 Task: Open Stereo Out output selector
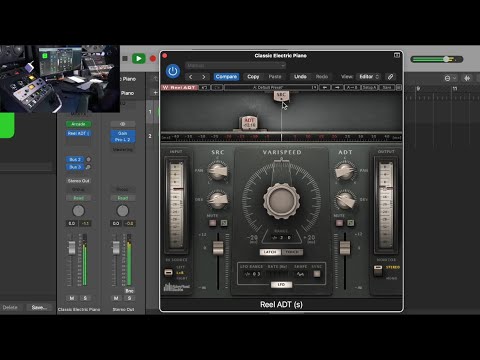[79, 181]
